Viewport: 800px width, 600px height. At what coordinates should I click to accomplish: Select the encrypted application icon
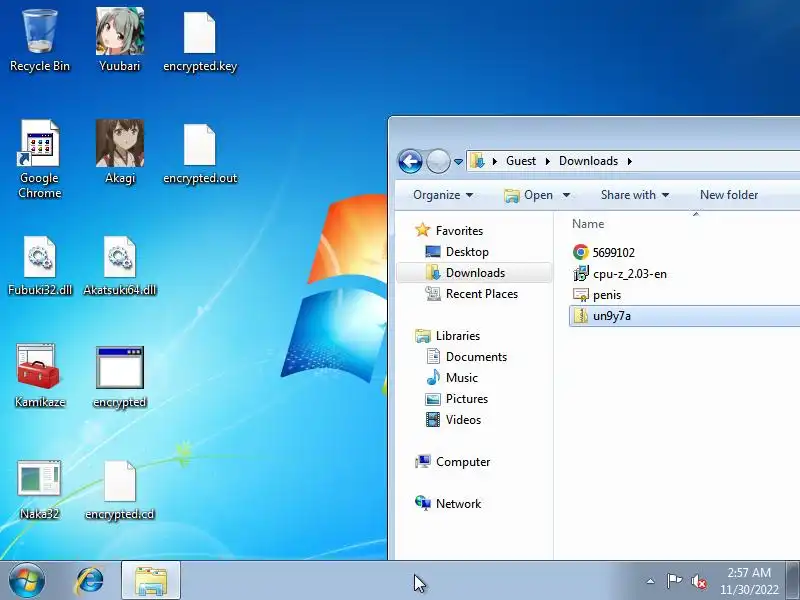(x=119, y=378)
